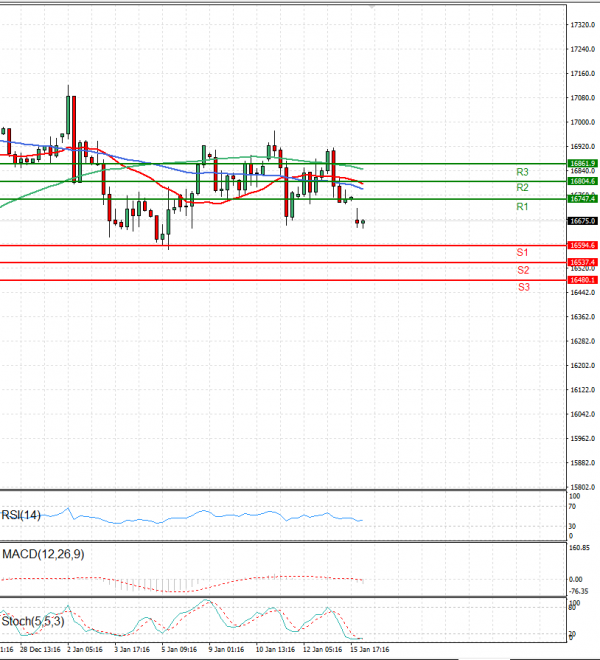
Task: Click the 2 Jan 05:16 time label
Action: [85, 649]
